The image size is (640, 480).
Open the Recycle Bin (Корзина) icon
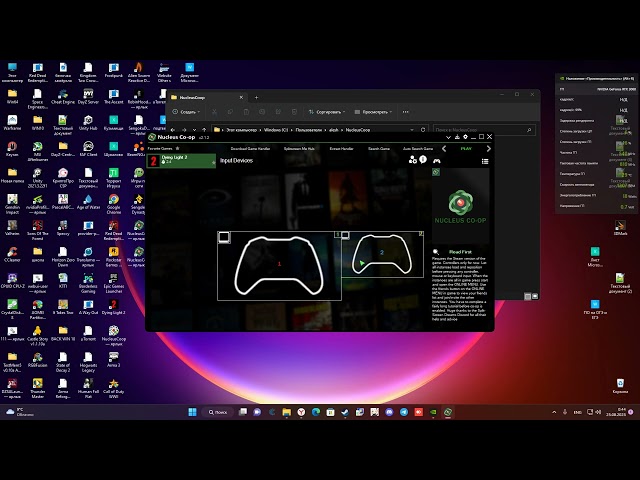(620, 386)
